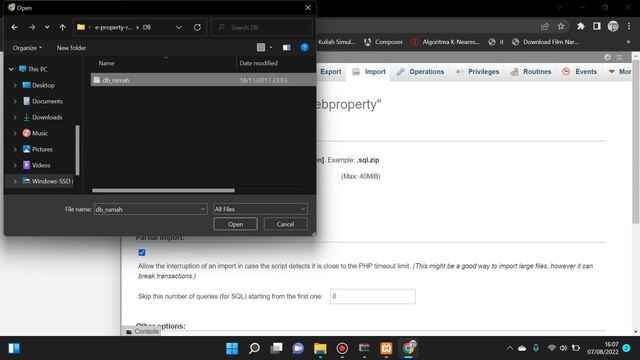Collapse the This PC tree node

[11, 69]
